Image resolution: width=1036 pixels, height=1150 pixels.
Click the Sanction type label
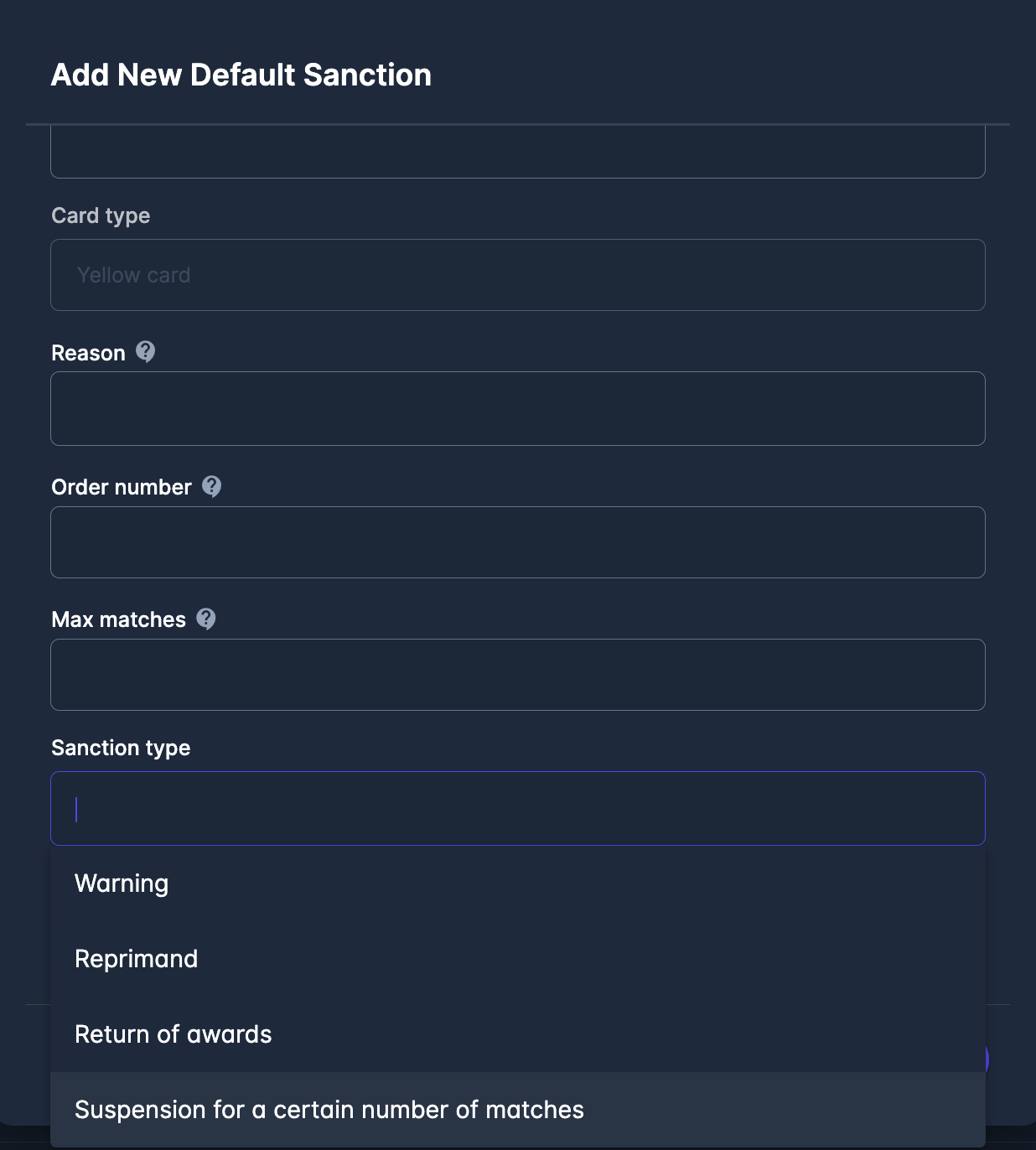121,748
